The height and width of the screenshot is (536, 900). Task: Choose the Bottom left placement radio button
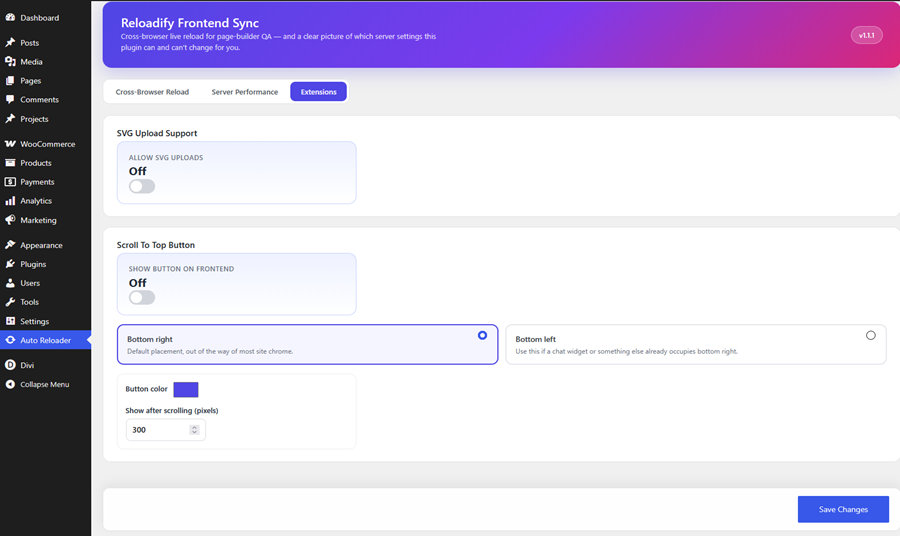871,335
